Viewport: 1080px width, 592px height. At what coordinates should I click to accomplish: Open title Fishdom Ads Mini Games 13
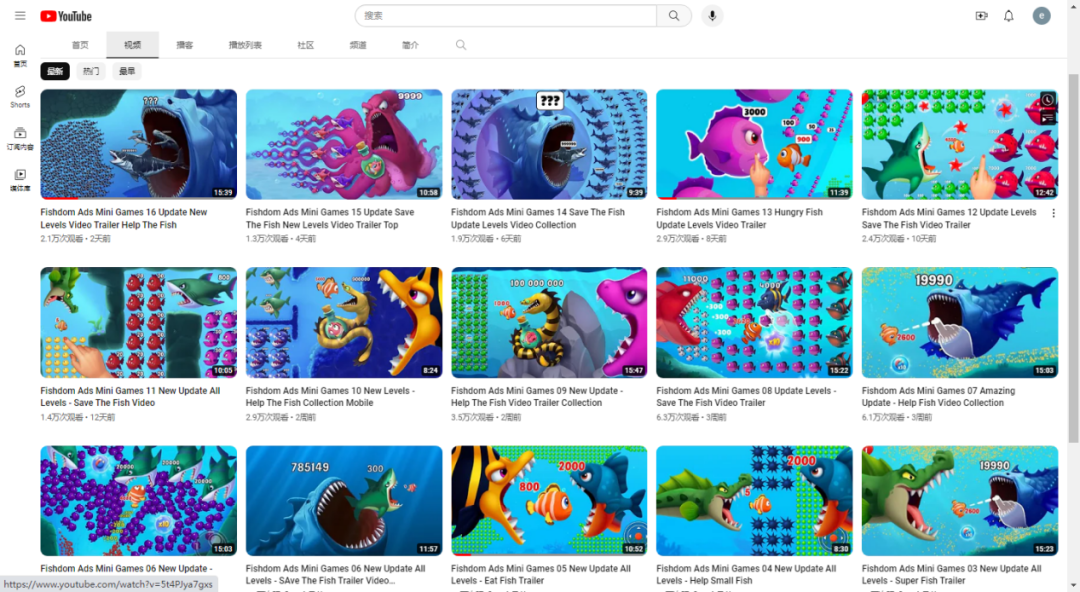pos(740,218)
